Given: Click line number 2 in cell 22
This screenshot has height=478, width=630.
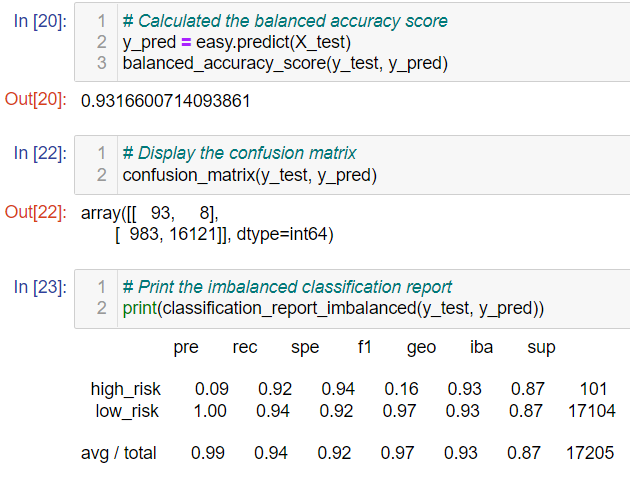Looking at the screenshot, I should (x=102, y=175).
